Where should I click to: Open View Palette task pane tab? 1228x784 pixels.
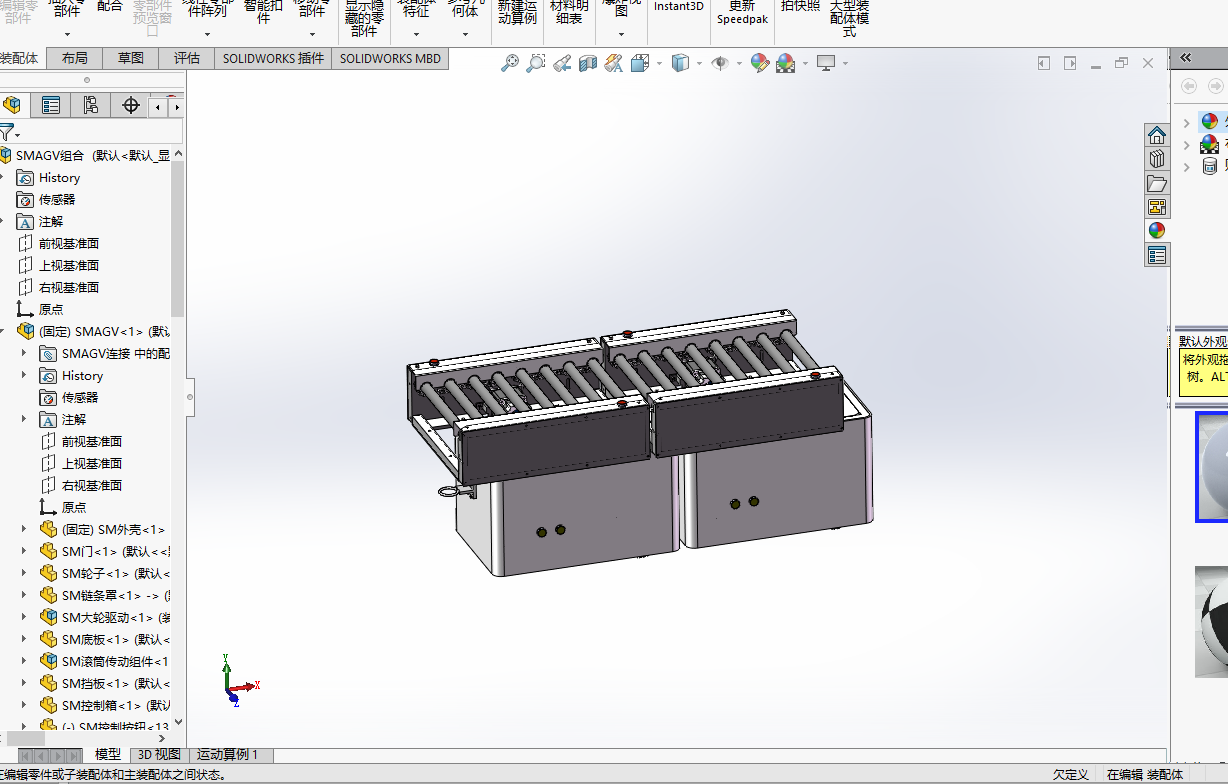(1157, 207)
